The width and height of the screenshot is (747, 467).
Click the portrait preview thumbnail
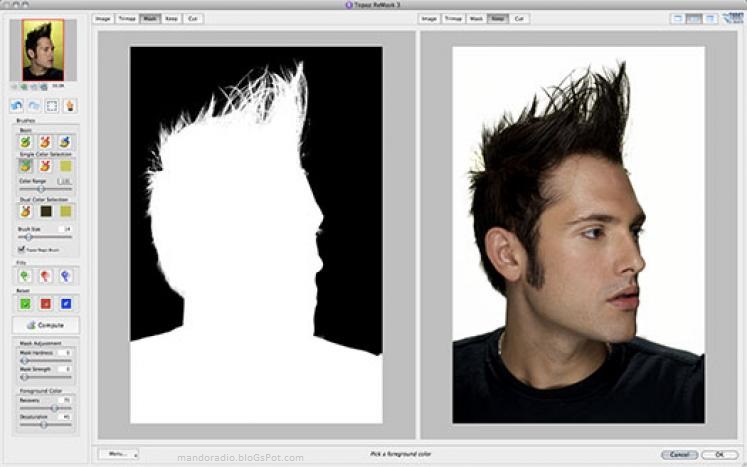tap(43, 50)
